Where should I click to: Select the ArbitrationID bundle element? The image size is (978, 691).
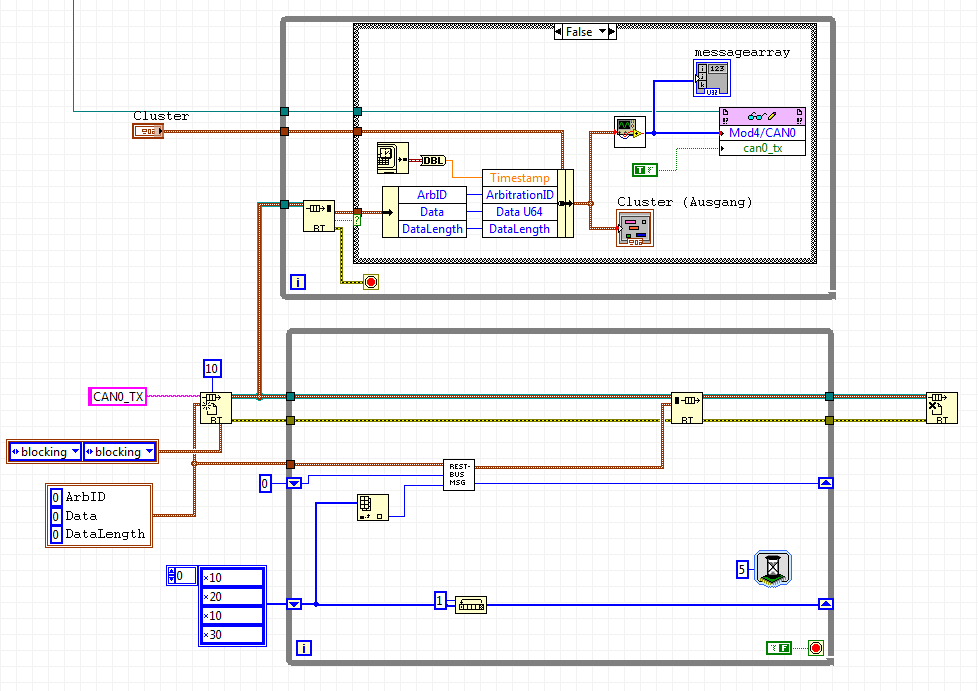(520, 195)
